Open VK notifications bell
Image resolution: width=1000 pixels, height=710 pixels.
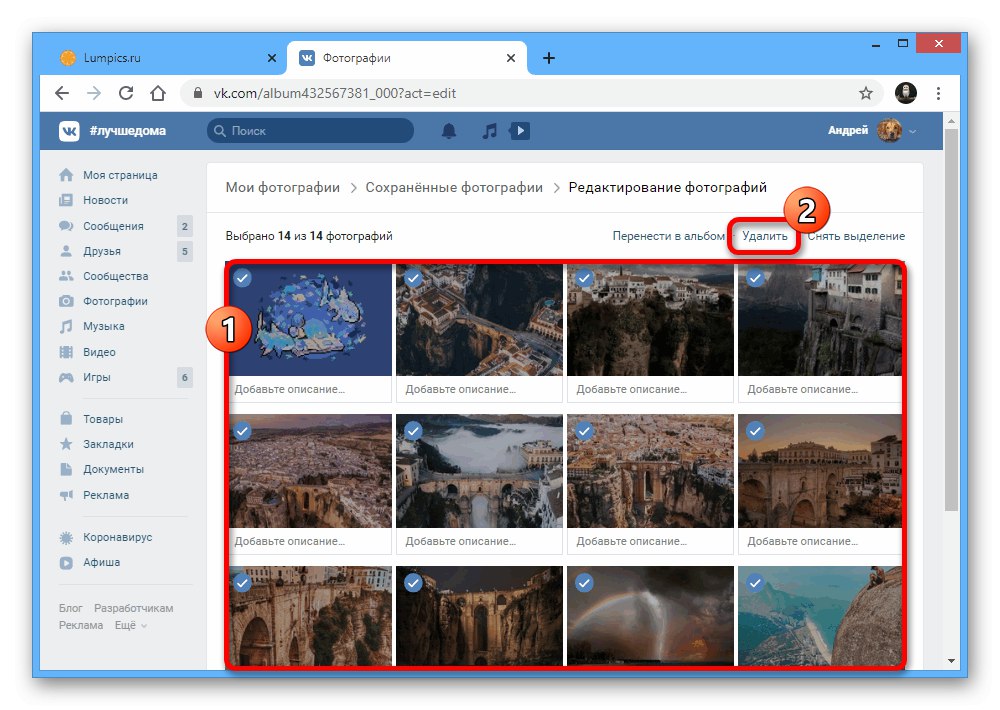tap(449, 131)
